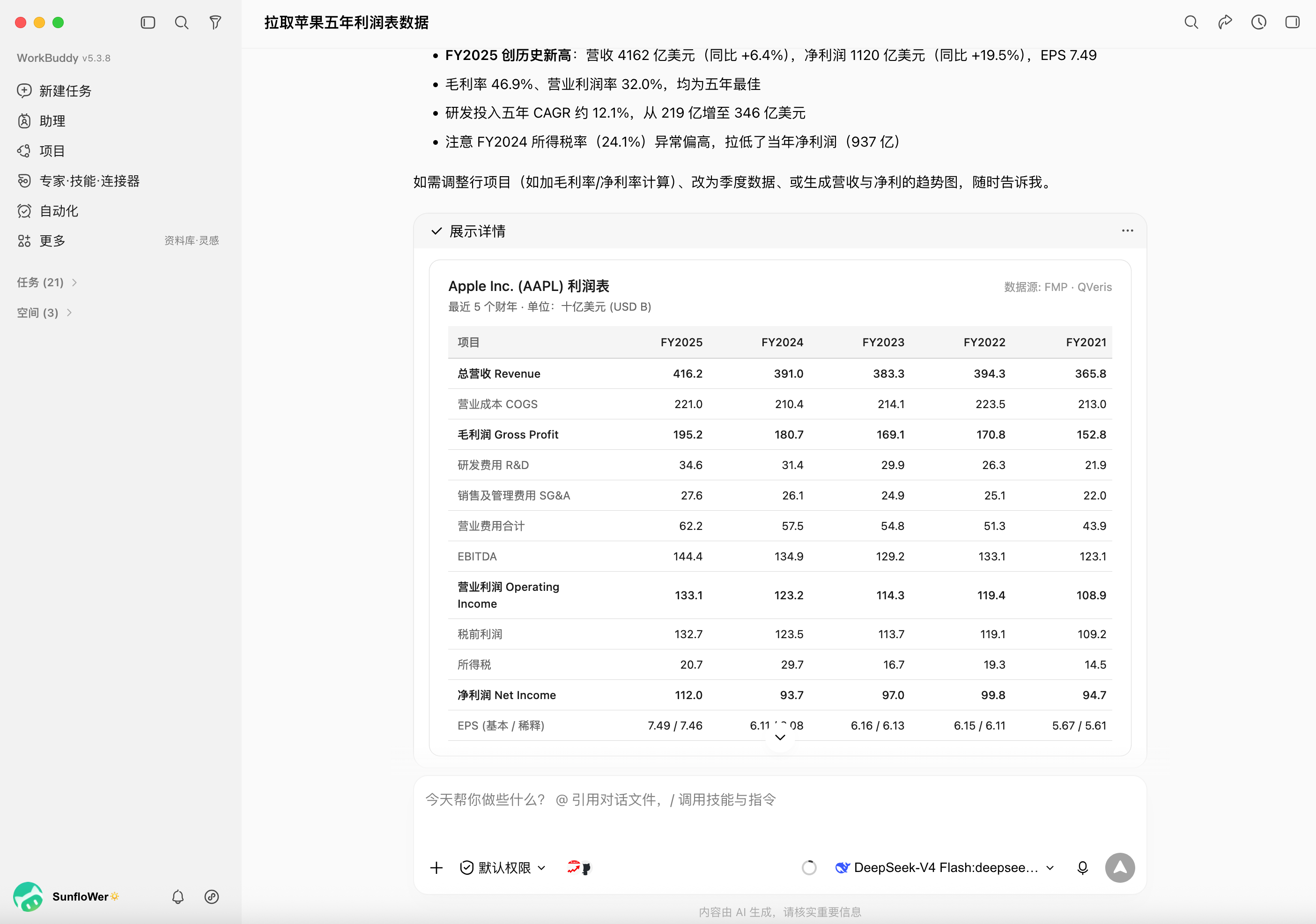Open the 项目 projects section
1316x924 pixels.
41,151
